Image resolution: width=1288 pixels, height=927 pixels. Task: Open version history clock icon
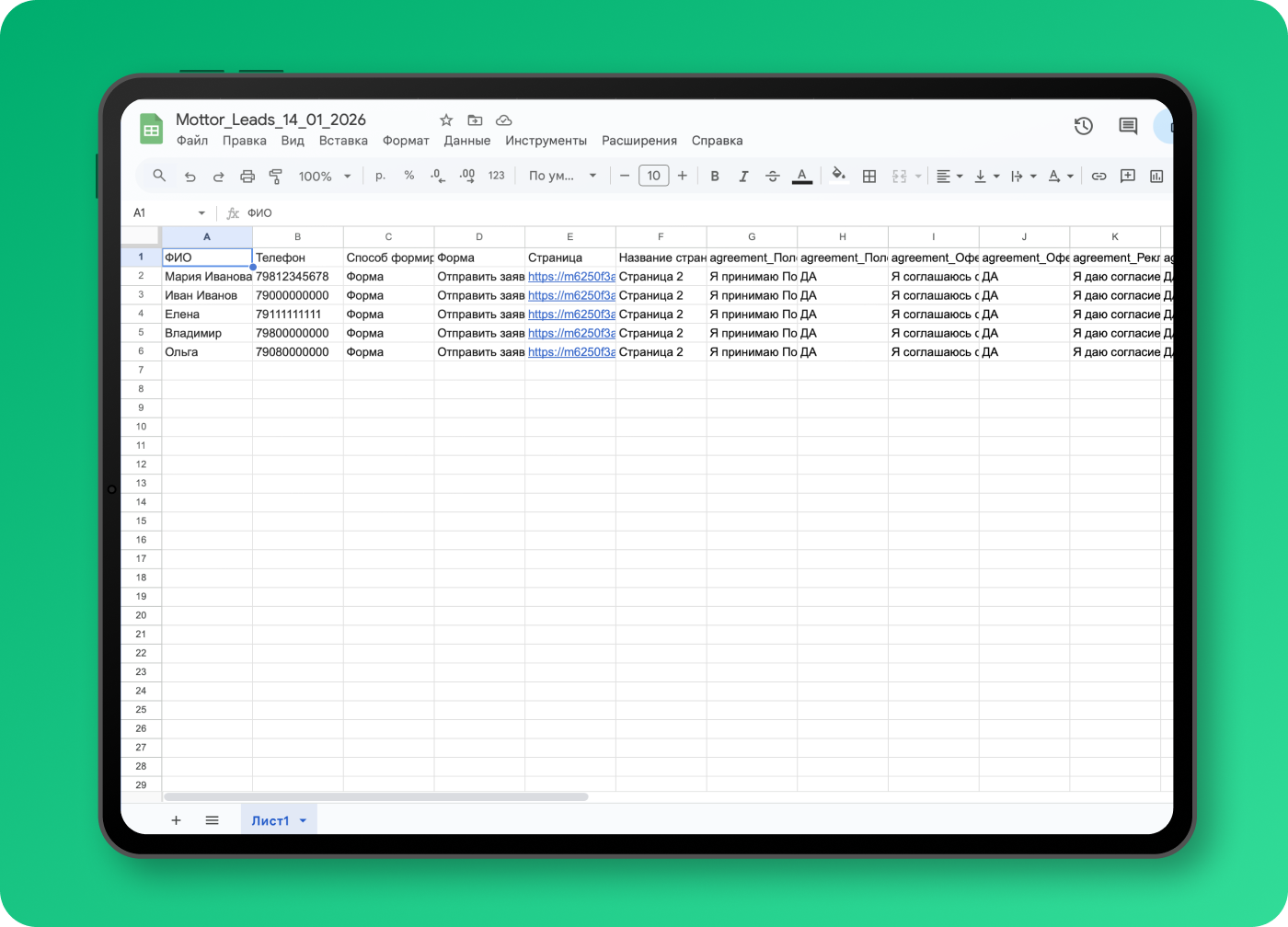1083,126
